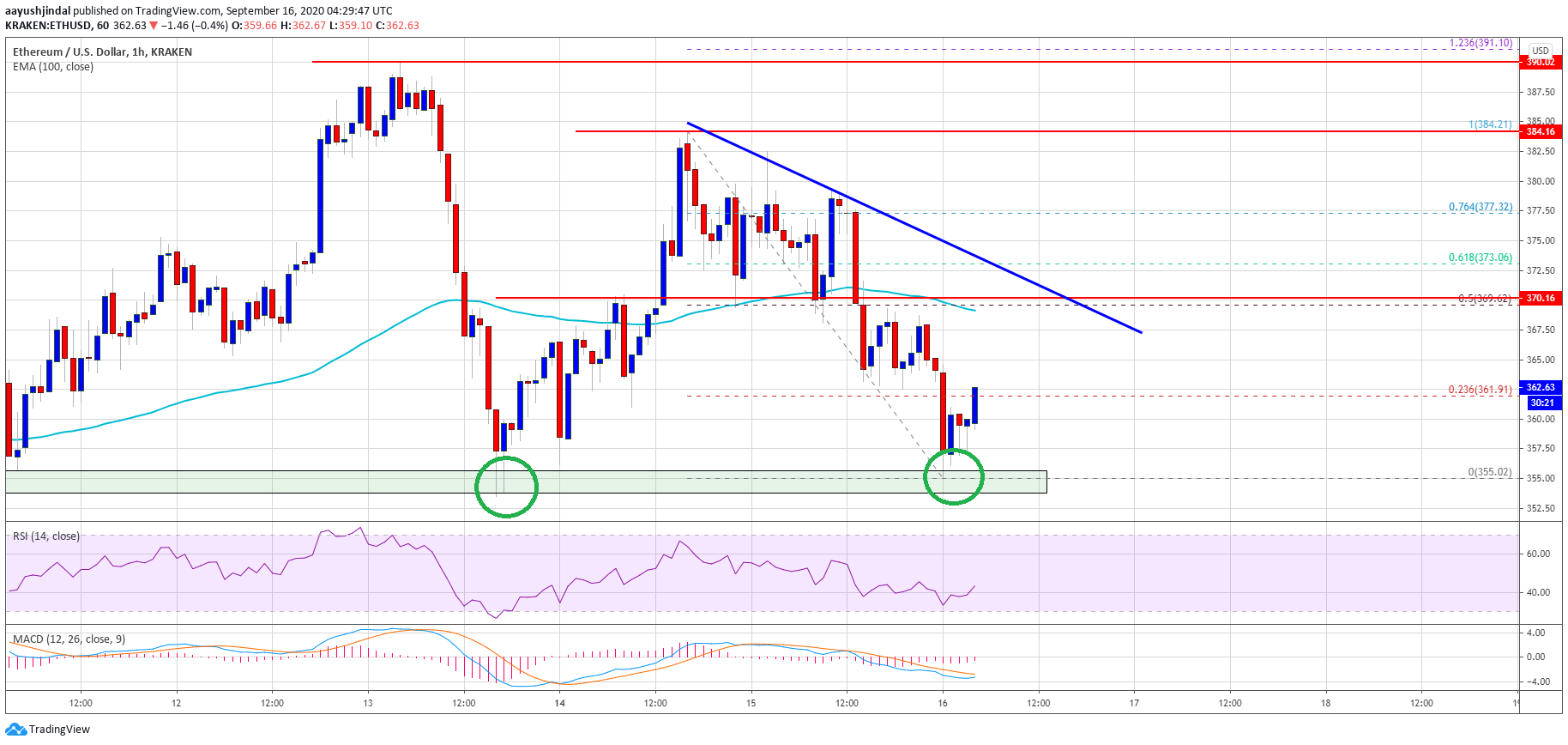Click the Fibonacci label 0.764(377.32)
The height and width of the screenshot is (745, 1568).
pos(1481,207)
